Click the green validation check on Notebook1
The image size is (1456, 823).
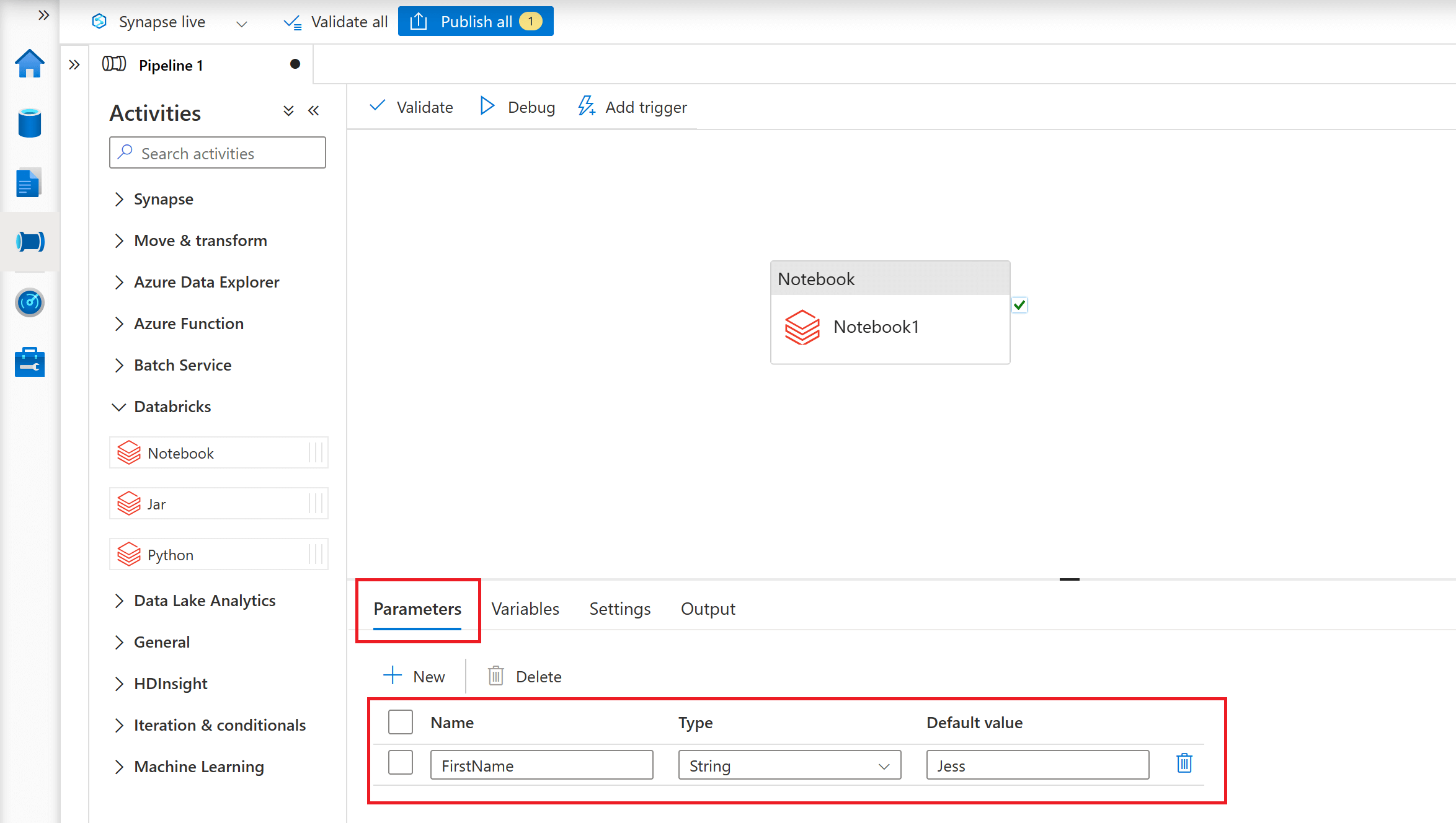pyautogui.click(x=1019, y=305)
